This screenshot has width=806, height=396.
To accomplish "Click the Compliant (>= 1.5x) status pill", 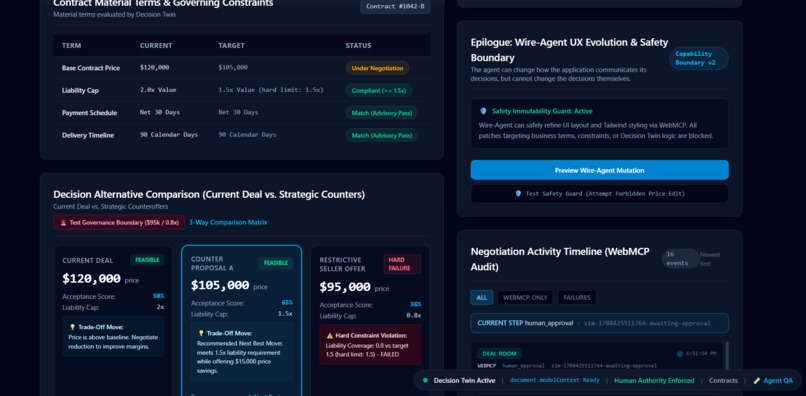I will (379, 91).
